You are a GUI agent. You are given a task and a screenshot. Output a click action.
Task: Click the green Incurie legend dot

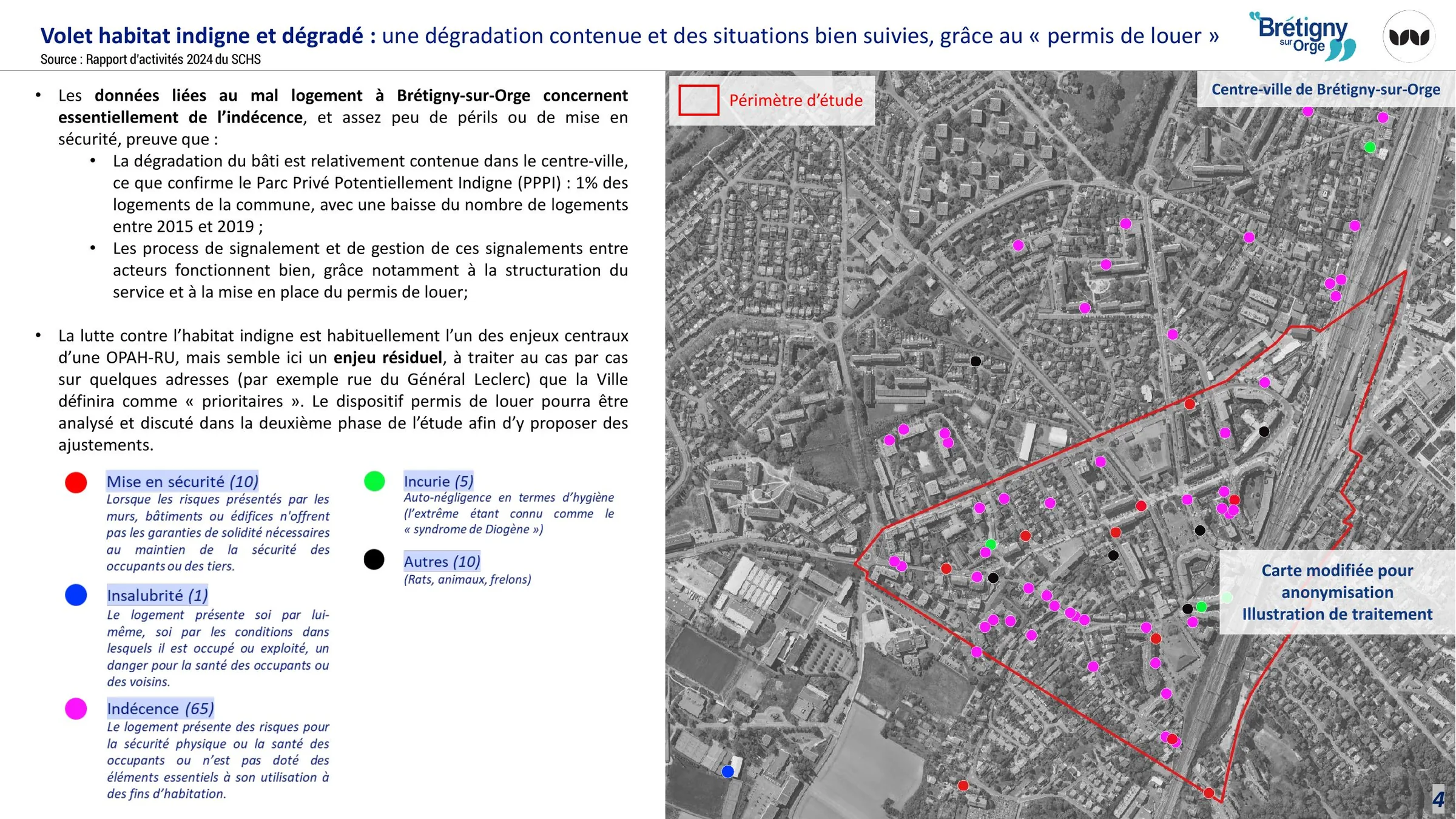click(374, 481)
